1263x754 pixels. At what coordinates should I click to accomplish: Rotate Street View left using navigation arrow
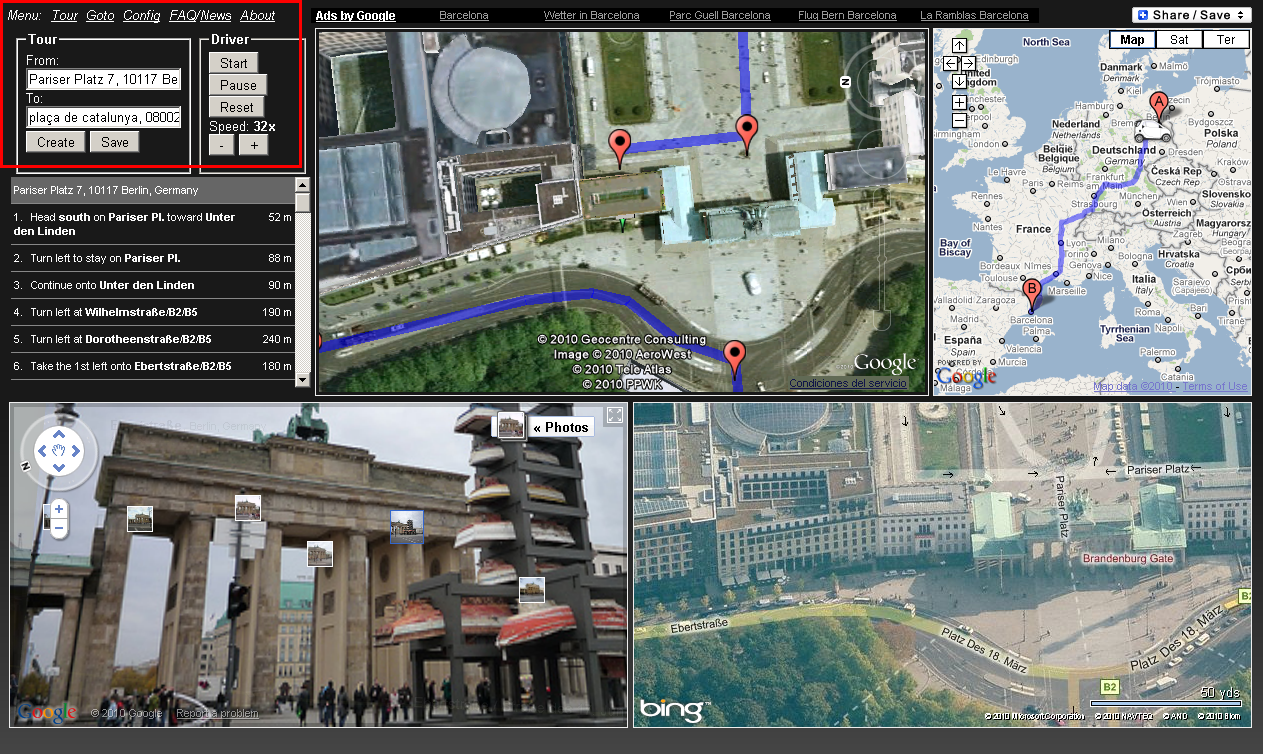point(42,452)
